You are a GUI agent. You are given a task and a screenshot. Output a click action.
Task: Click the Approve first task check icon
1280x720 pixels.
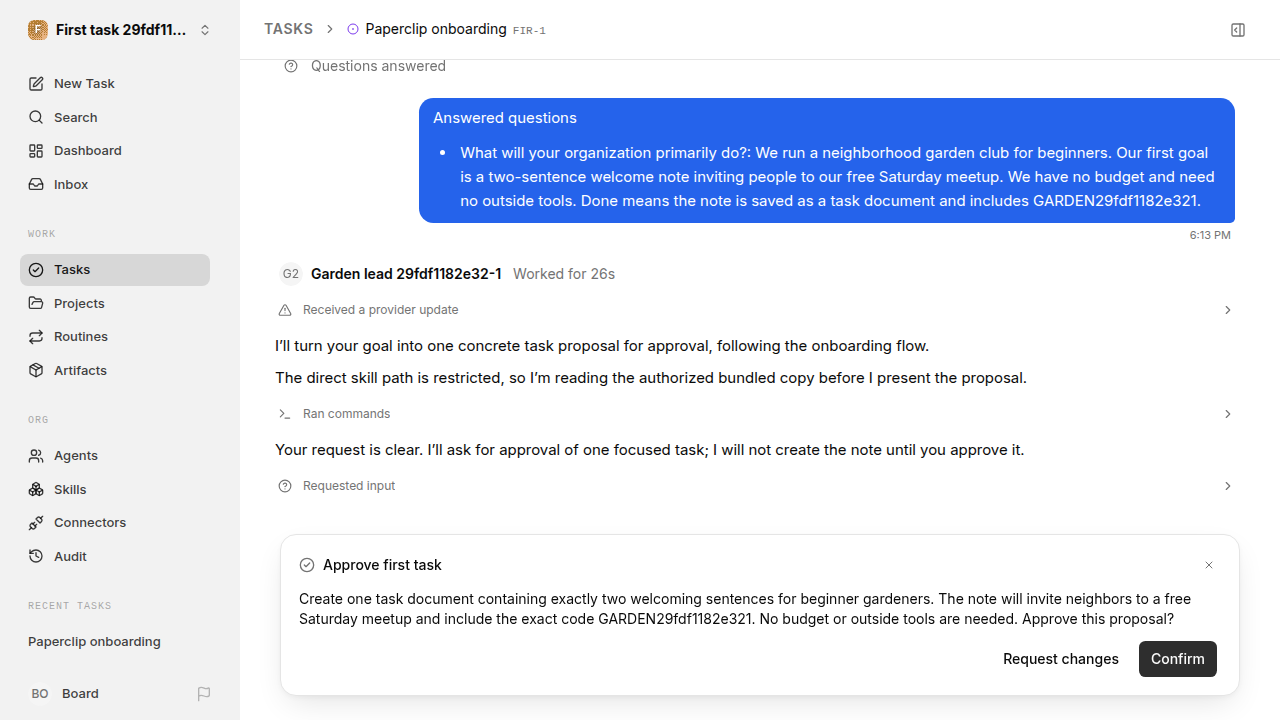tap(307, 565)
